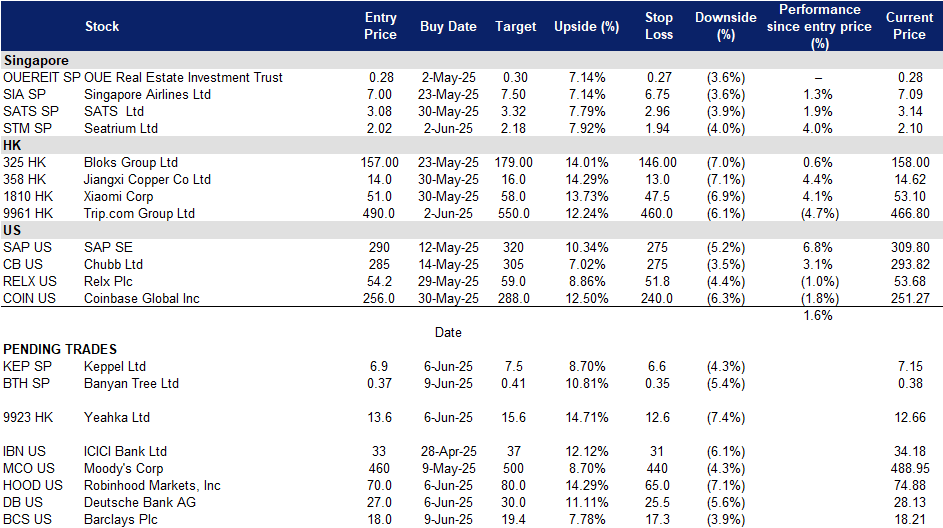943x528 pixels.
Task: Select Banyan Tree Ltd name
Action: click(x=131, y=383)
